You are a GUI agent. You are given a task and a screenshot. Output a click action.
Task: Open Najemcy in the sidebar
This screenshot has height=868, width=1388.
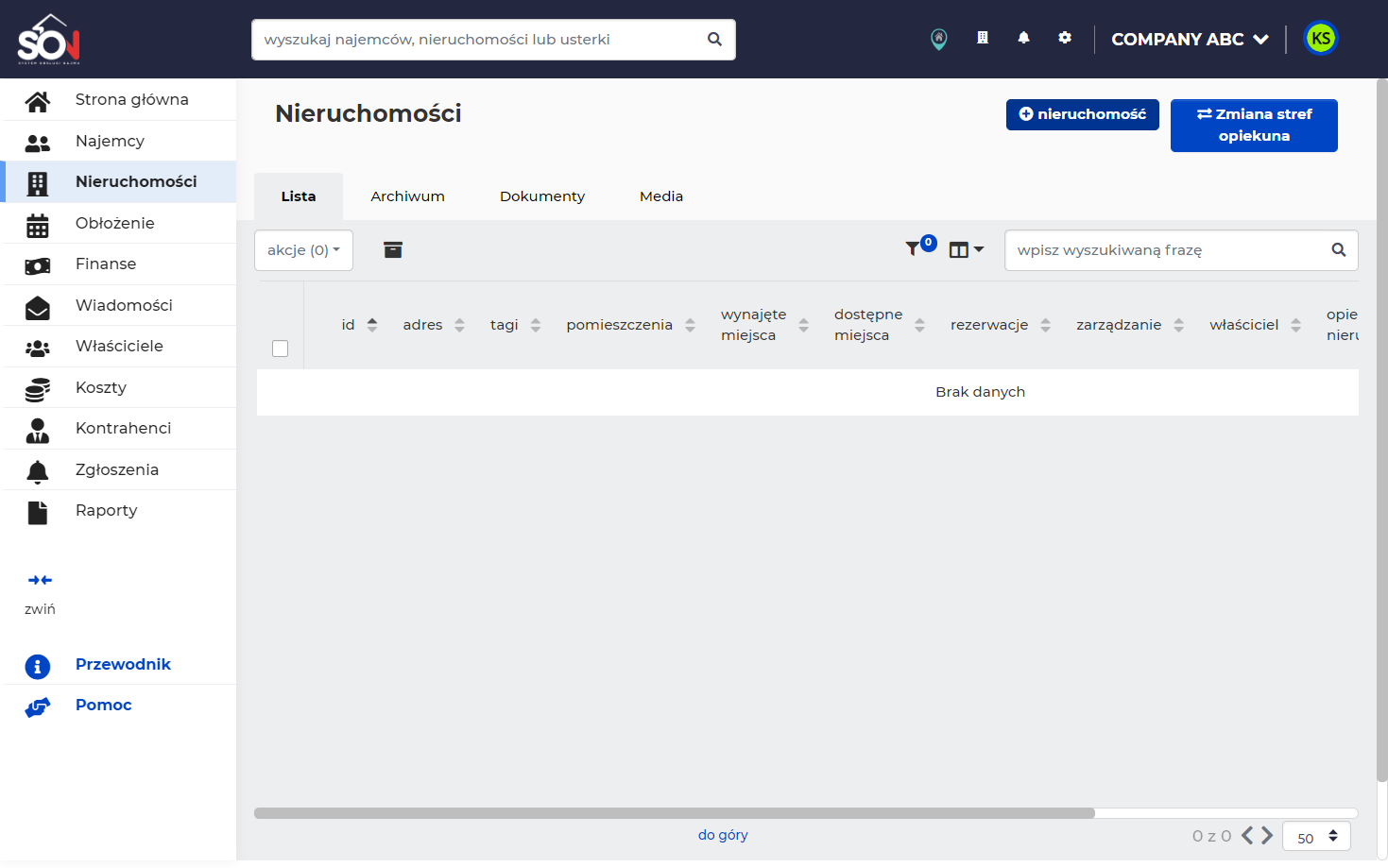click(118, 141)
